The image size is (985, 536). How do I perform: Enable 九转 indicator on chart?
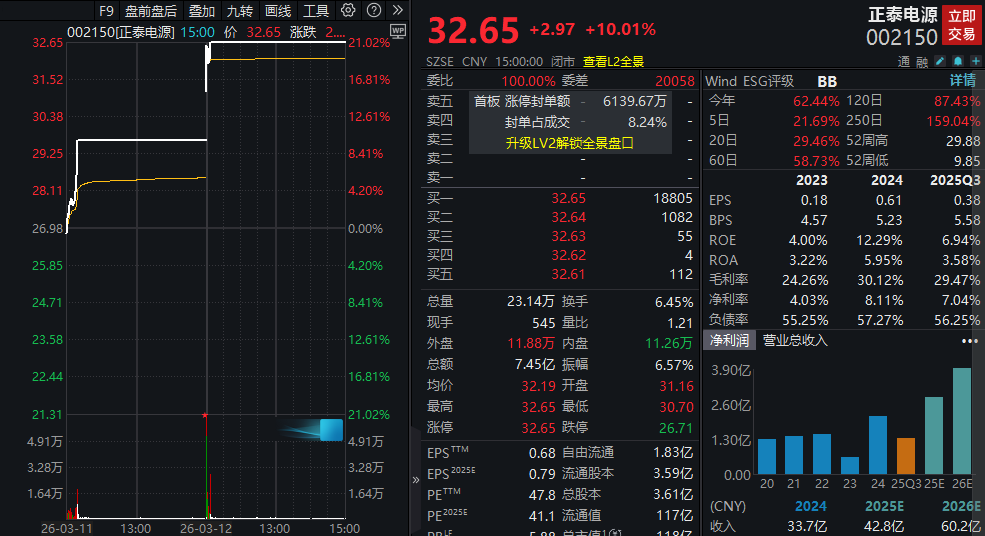pos(239,11)
